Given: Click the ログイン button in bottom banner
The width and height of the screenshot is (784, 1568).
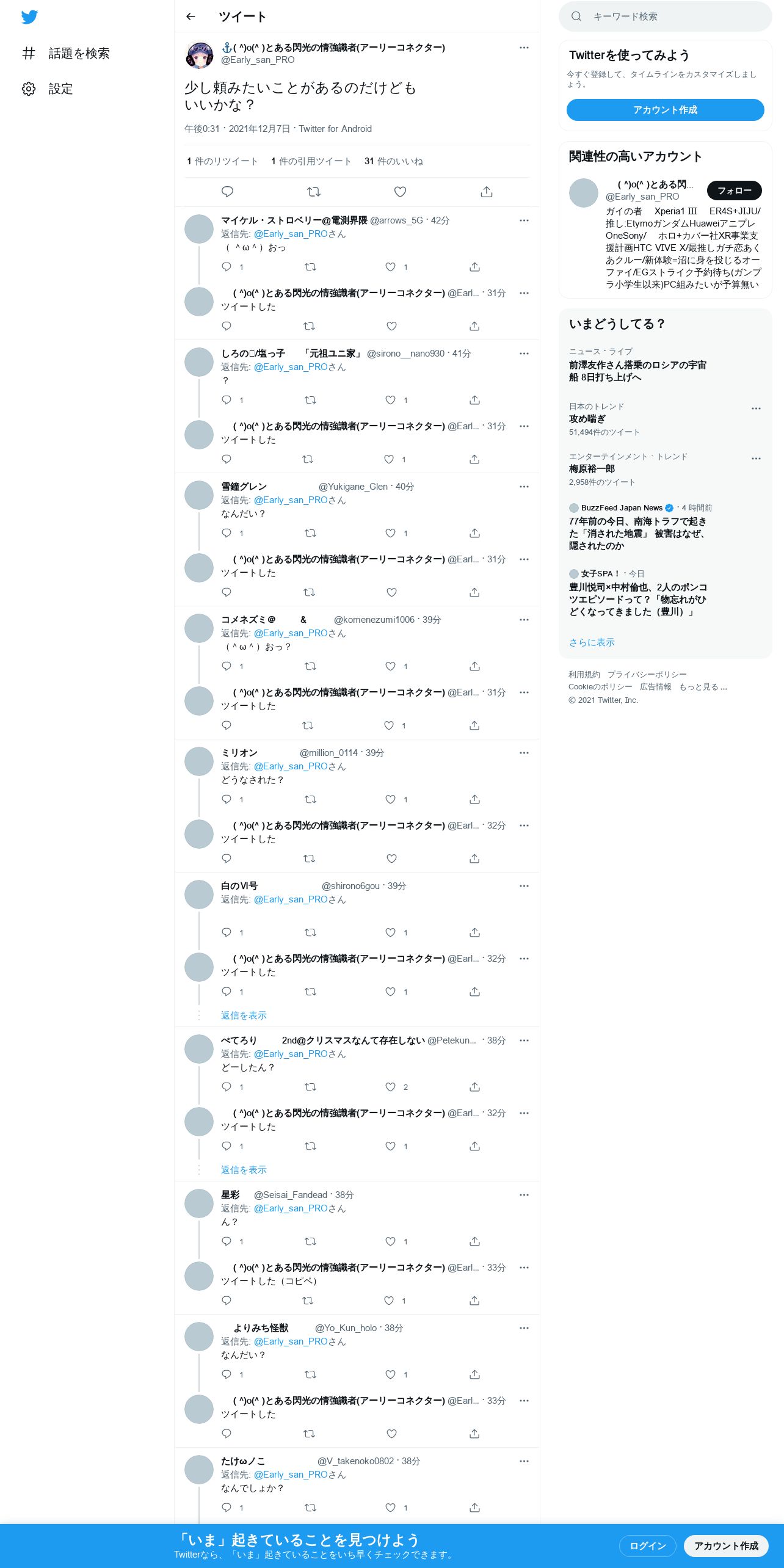Looking at the screenshot, I should pos(648,1545).
